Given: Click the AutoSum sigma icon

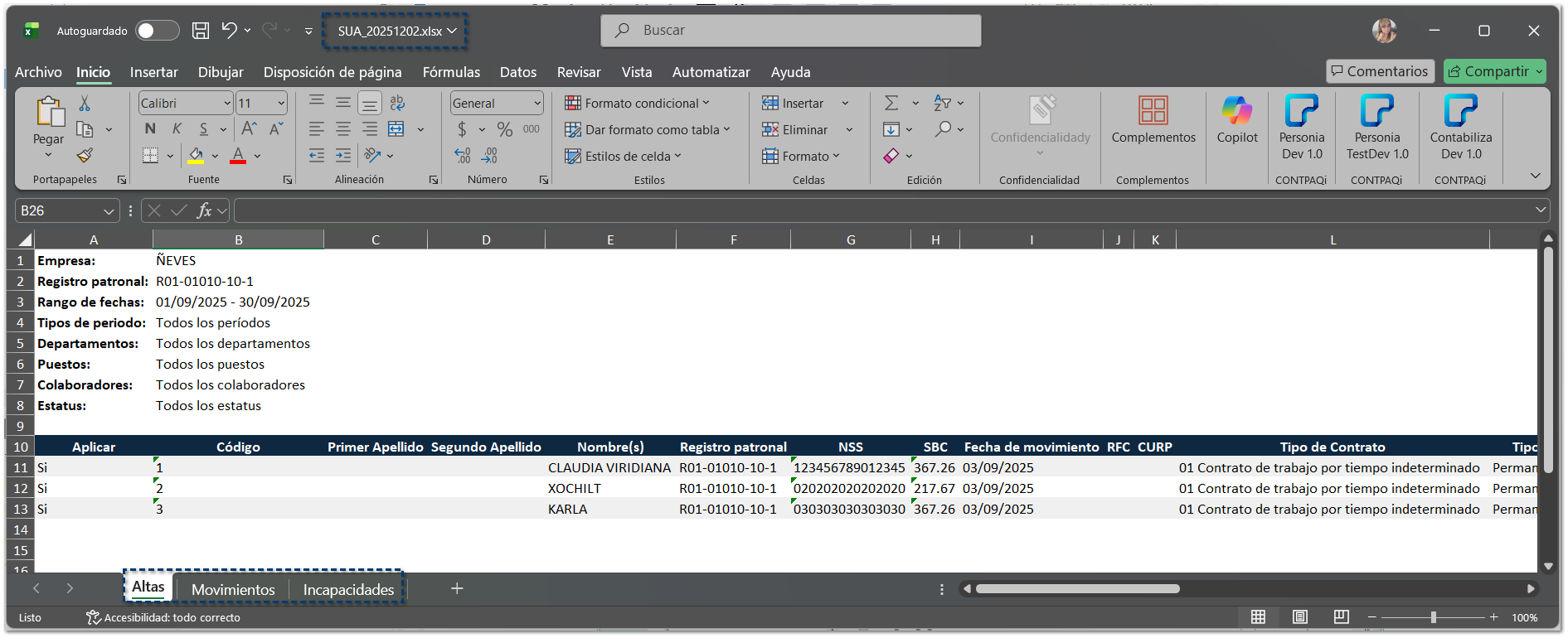Looking at the screenshot, I should pos(891,104).
